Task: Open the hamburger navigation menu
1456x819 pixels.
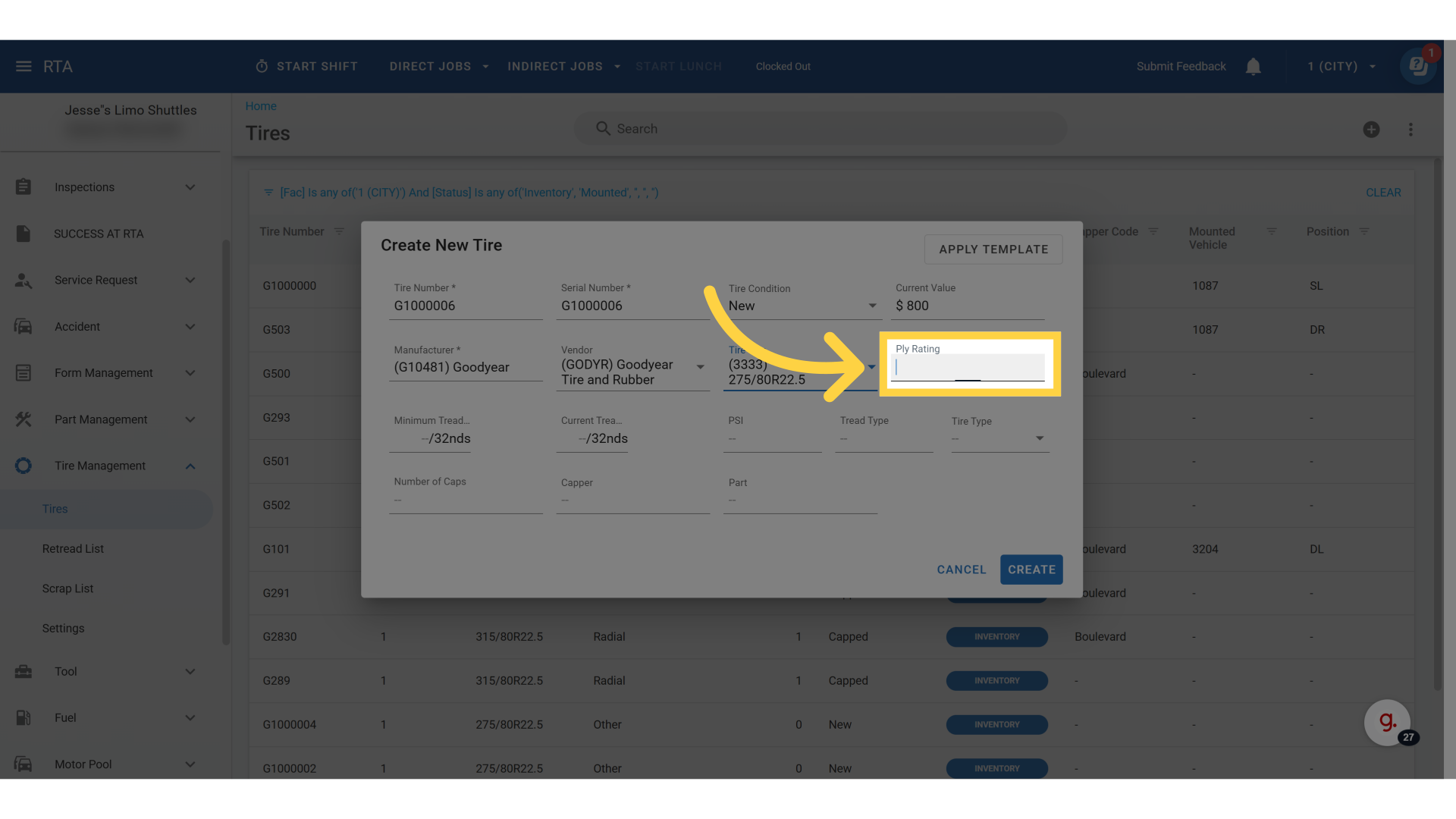Action: [x=24, y=67]
